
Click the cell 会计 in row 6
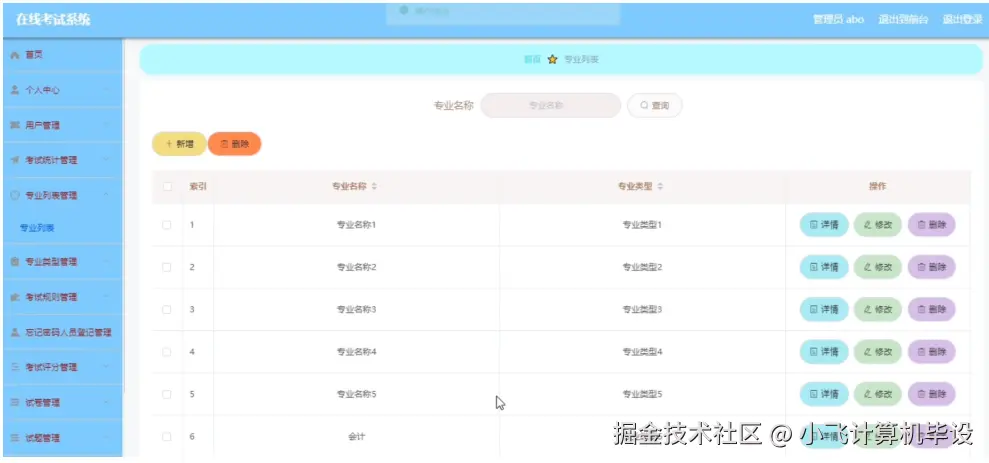click(356, 437)
